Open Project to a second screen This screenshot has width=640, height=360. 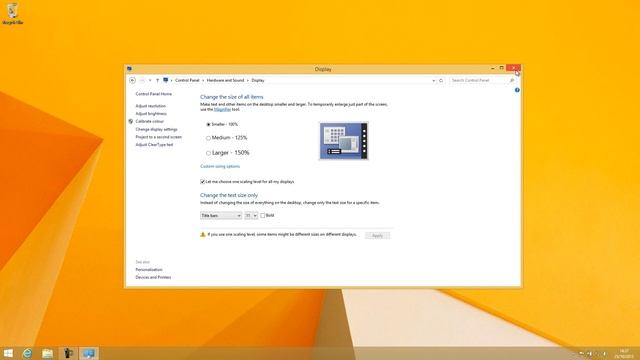click(x=158, y=137)
